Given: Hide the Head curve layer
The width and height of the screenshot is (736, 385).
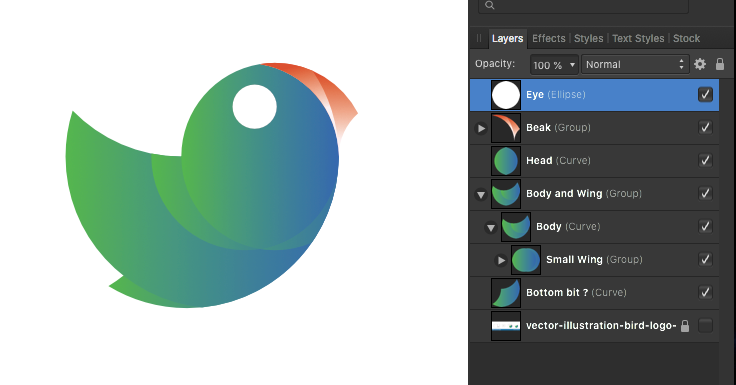Looking at the screenshot, I should tap(705, 160).
